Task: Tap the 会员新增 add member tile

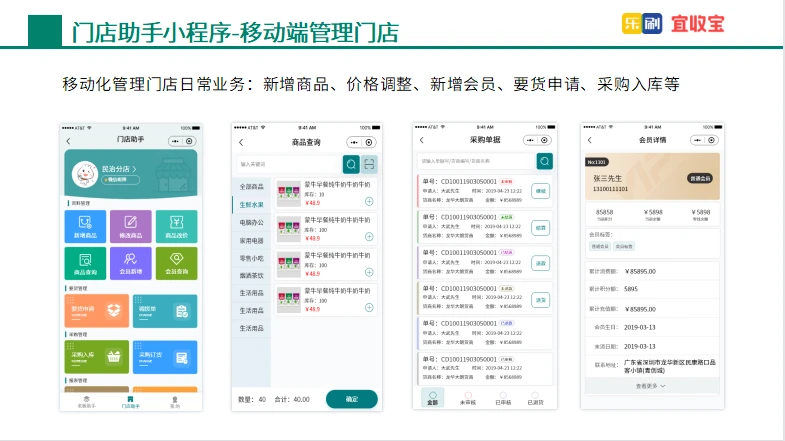Action: point(130,262)
